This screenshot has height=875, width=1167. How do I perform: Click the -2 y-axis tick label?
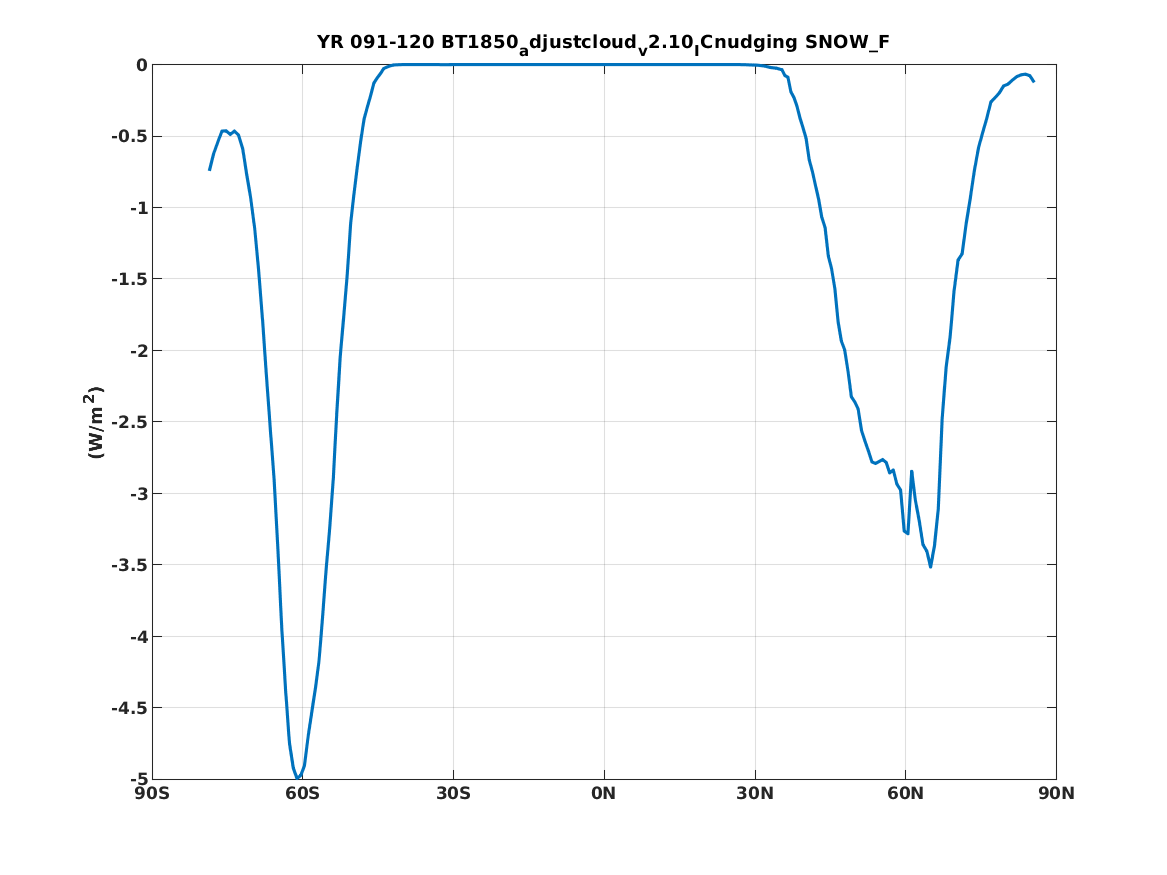[138, 351]
